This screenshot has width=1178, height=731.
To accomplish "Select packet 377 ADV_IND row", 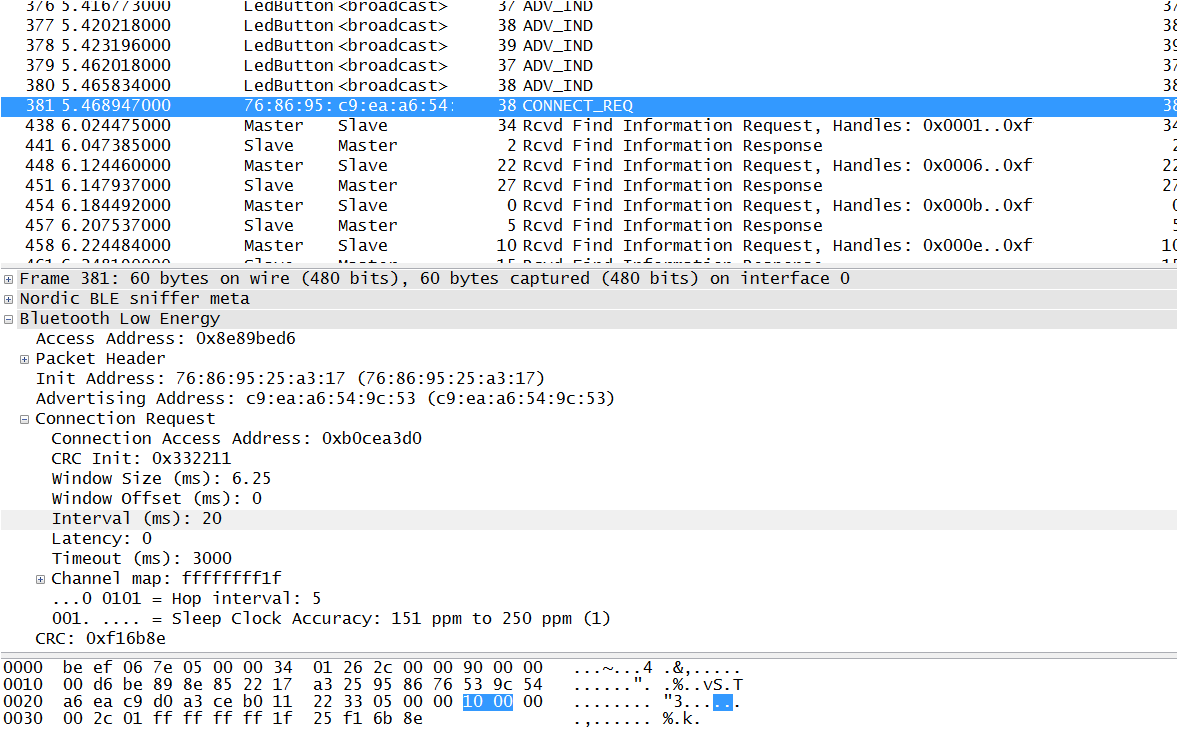I will click(589, 26).
